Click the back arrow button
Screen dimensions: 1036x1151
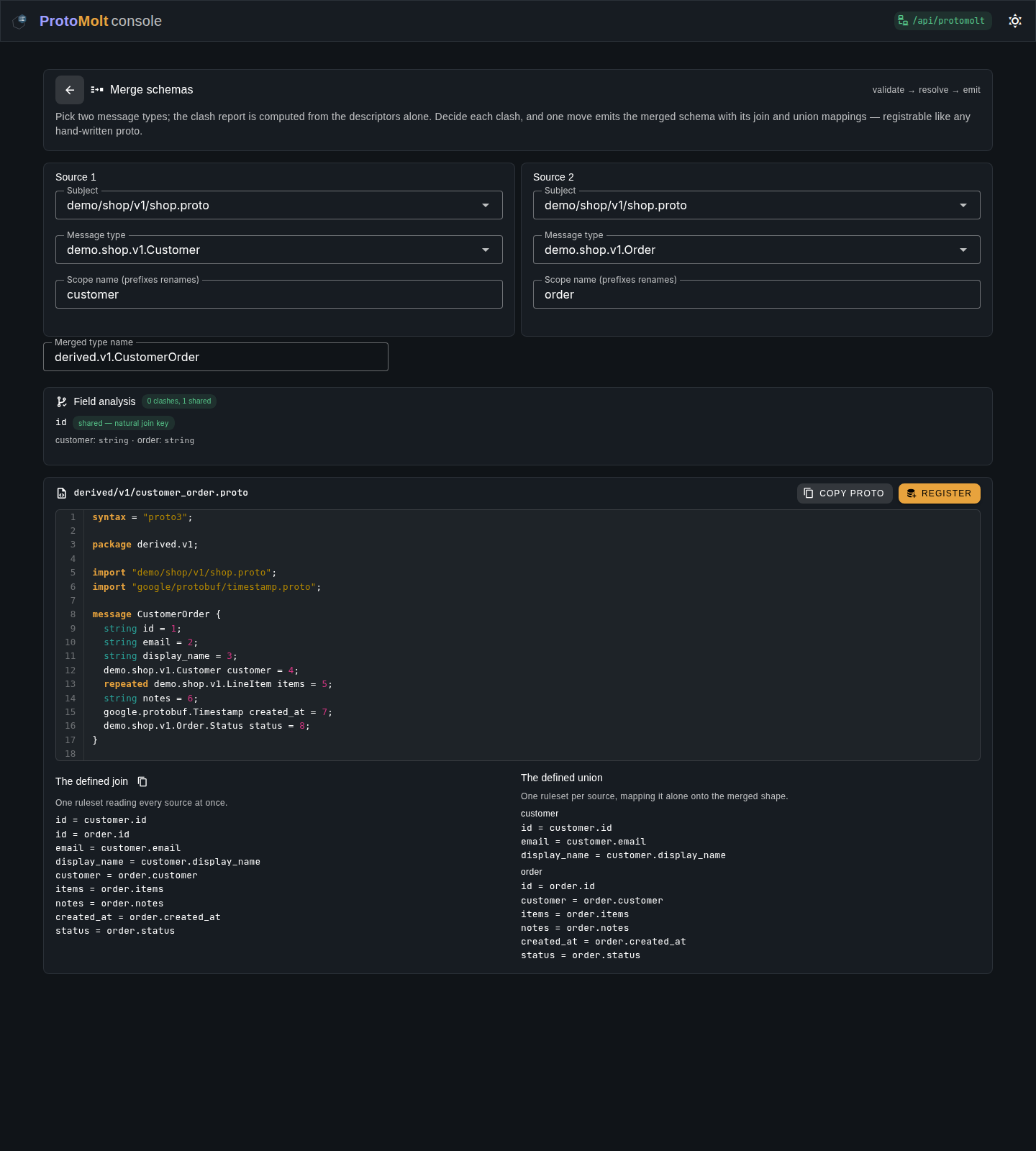click(70, 90)
